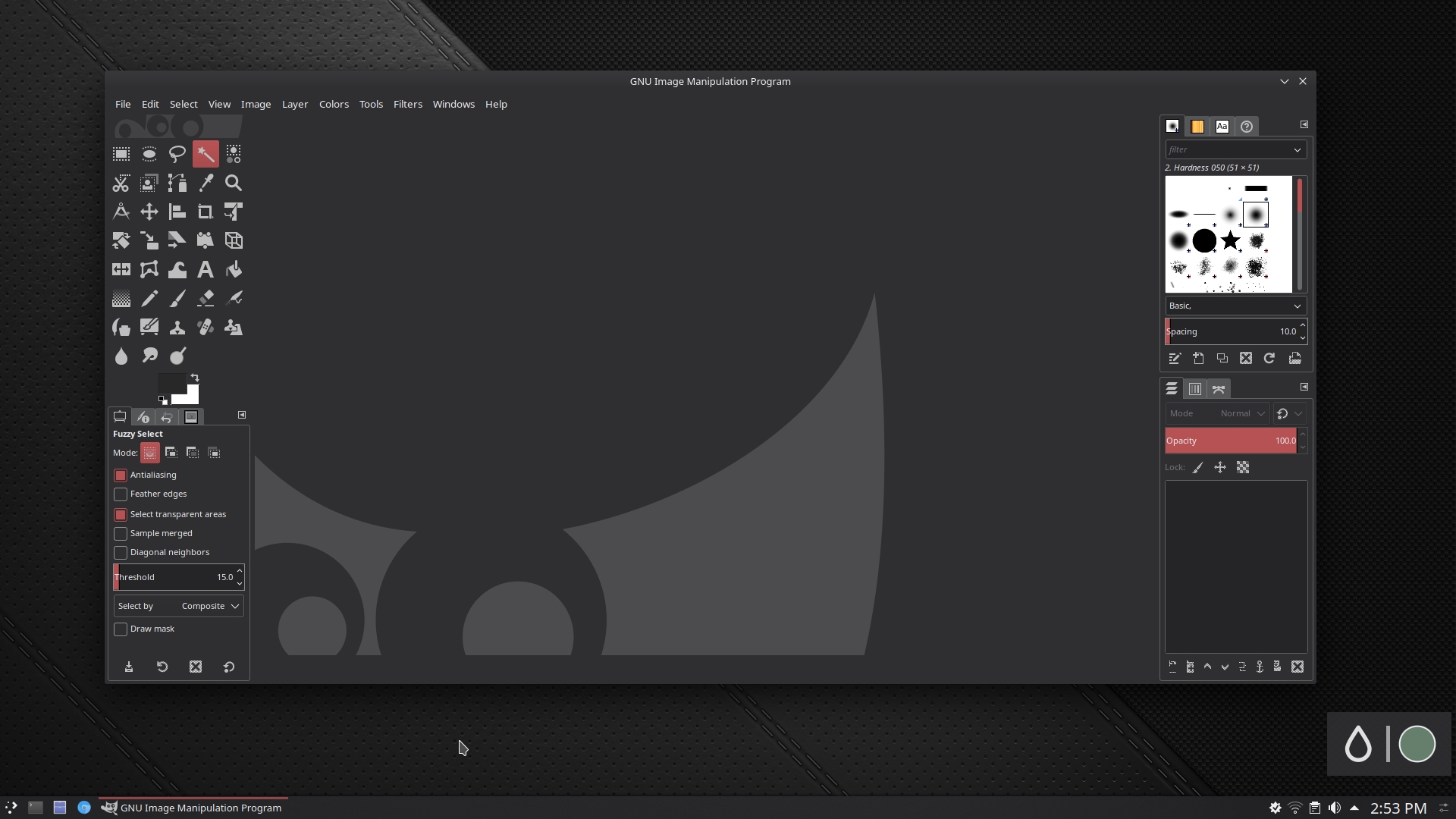
Task: Set selection mode to Subtract
Action: [193, 453]
